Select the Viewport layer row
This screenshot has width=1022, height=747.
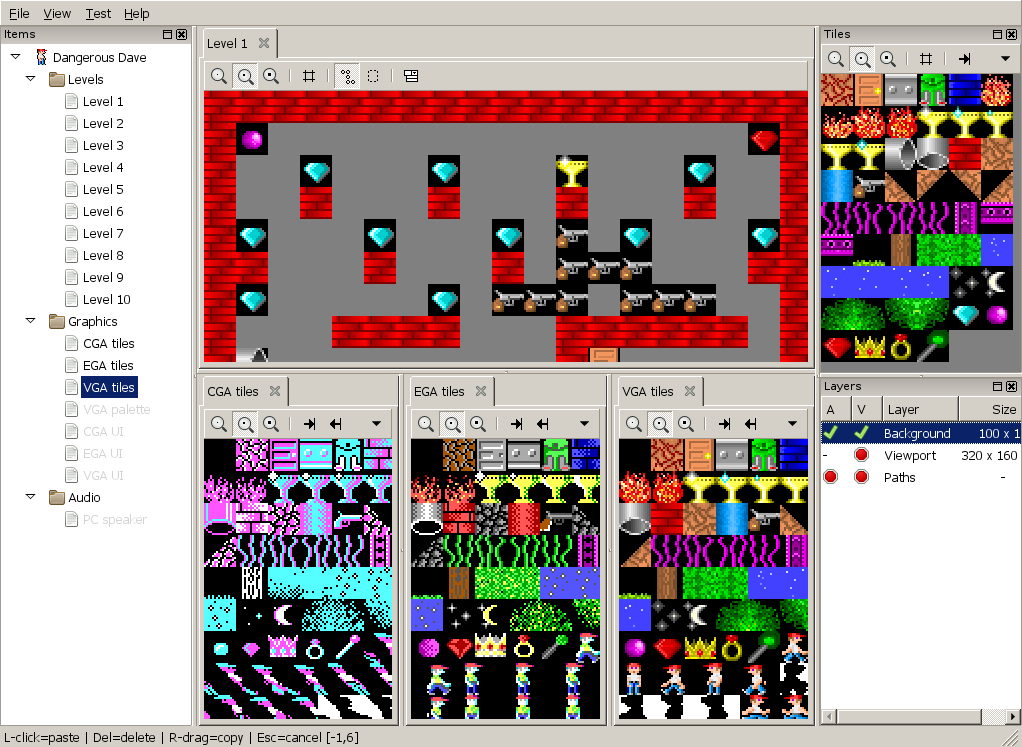click(920, 455)
